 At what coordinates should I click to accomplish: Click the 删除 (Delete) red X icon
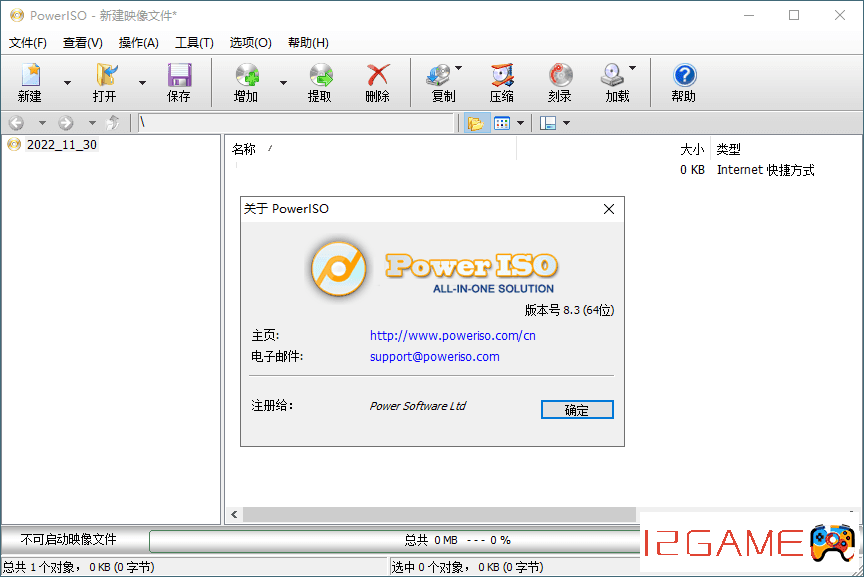(x=378, y=75)
